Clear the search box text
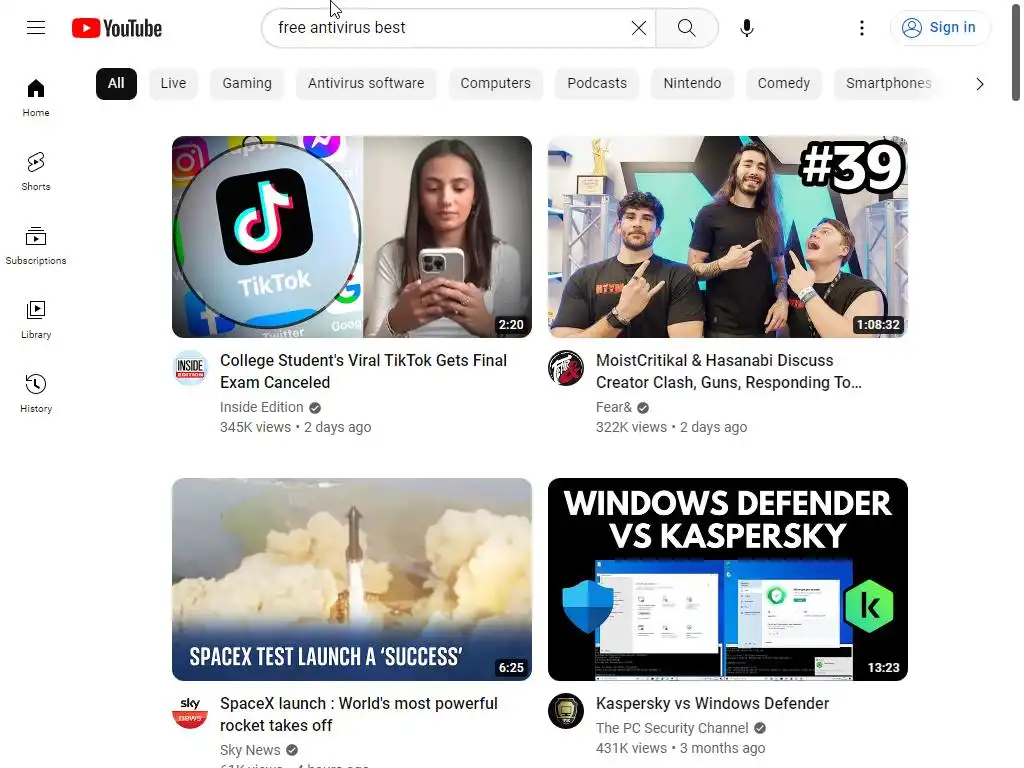 pyautogui.click(x=639, y=27)
